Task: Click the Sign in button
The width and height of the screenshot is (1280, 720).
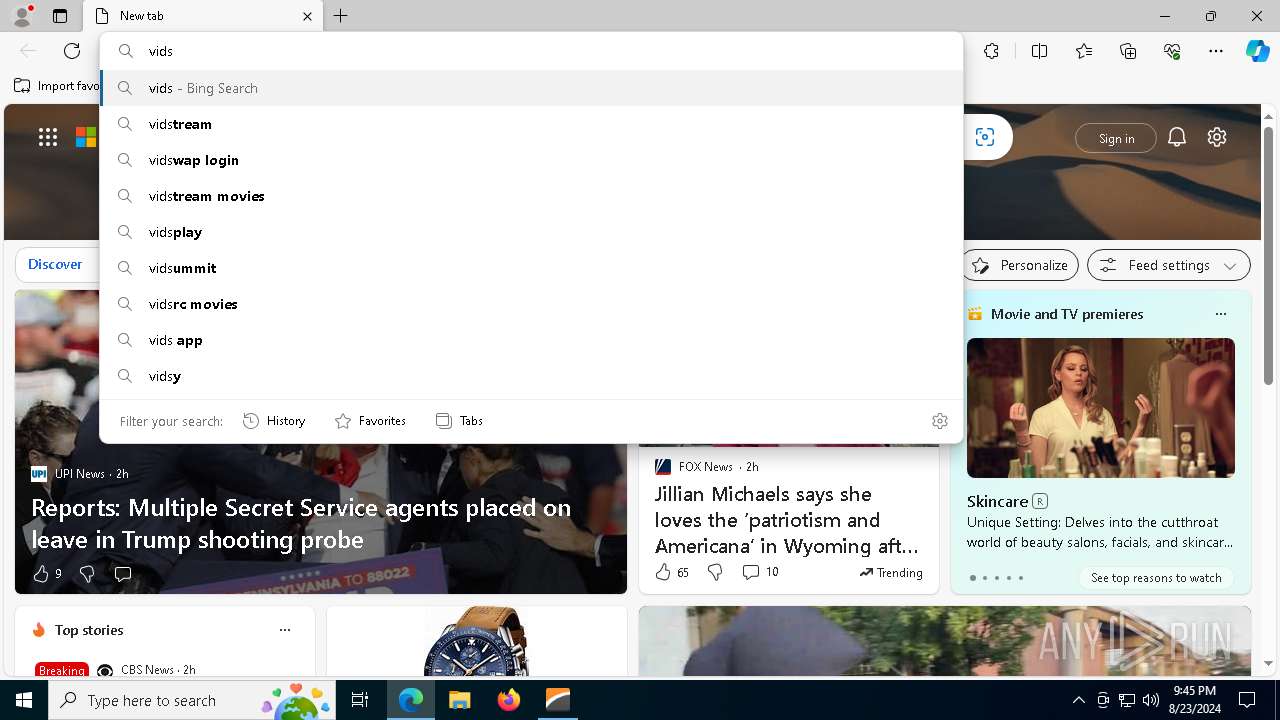Action: 1116,138
